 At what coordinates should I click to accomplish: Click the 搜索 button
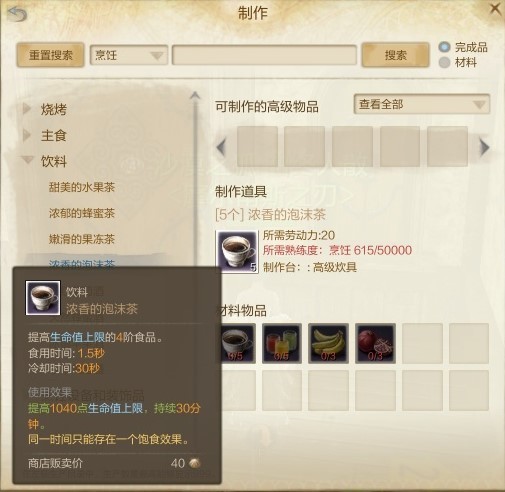395,55
